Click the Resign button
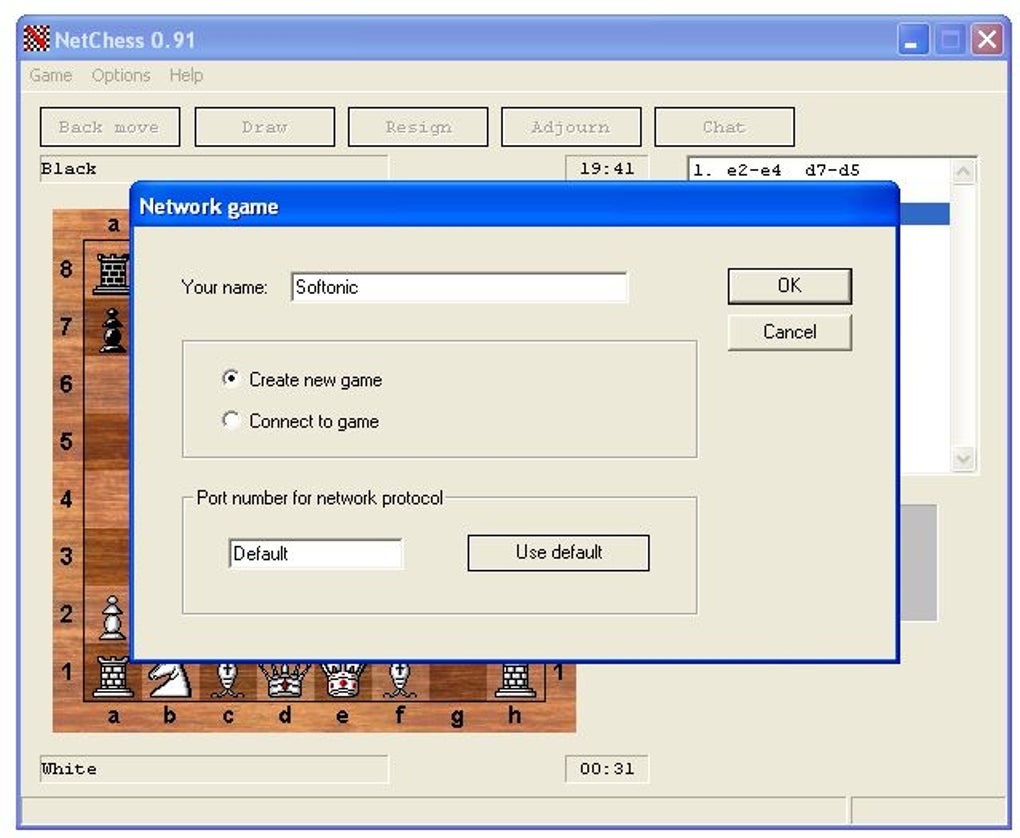Image resolution: width=1020 pixels, height=838 pixels. point(418,127)
